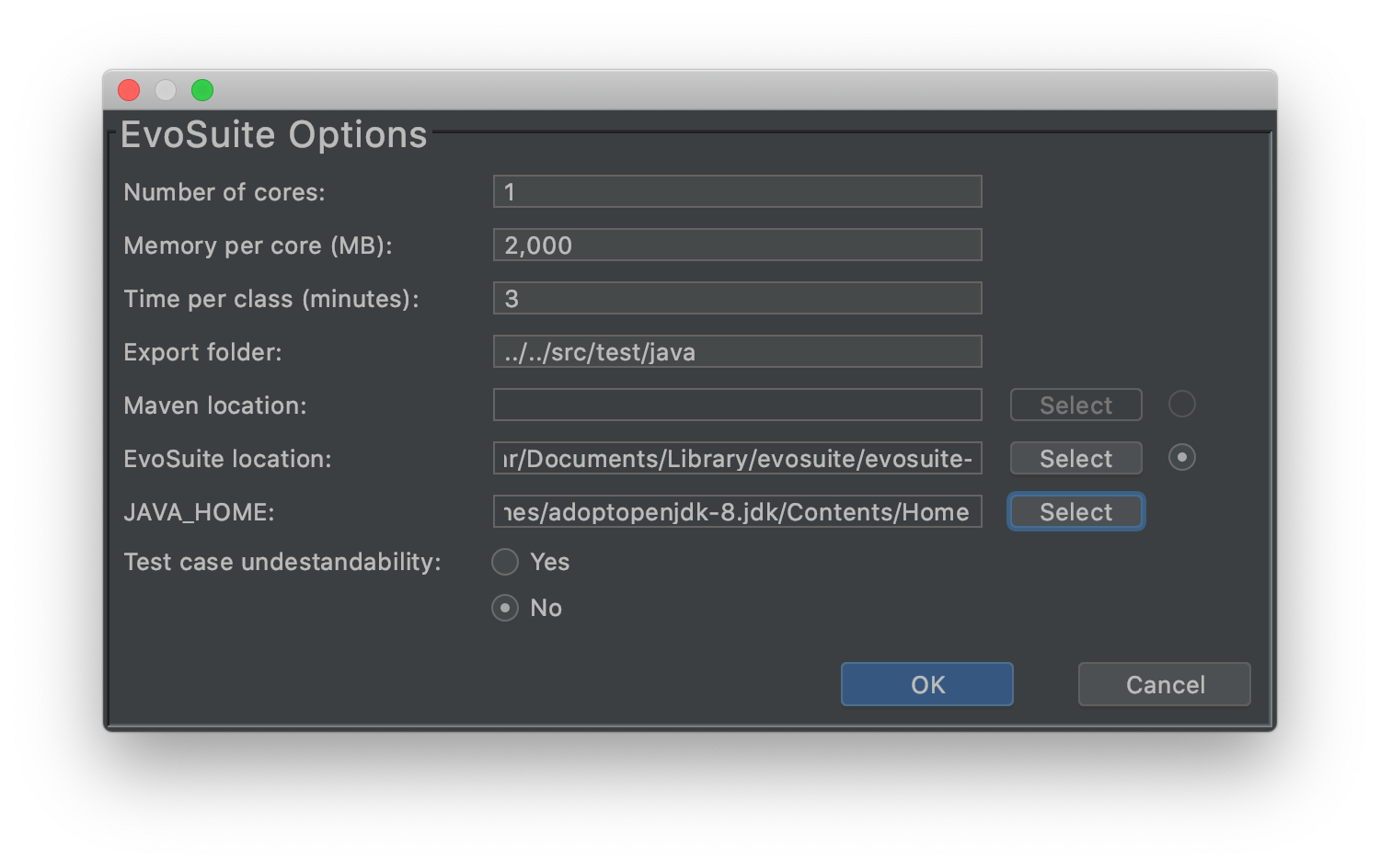Viewport: 1380px width, 868px height.
Task: Click Select button for Maven location
Action: pos(1075,405)
